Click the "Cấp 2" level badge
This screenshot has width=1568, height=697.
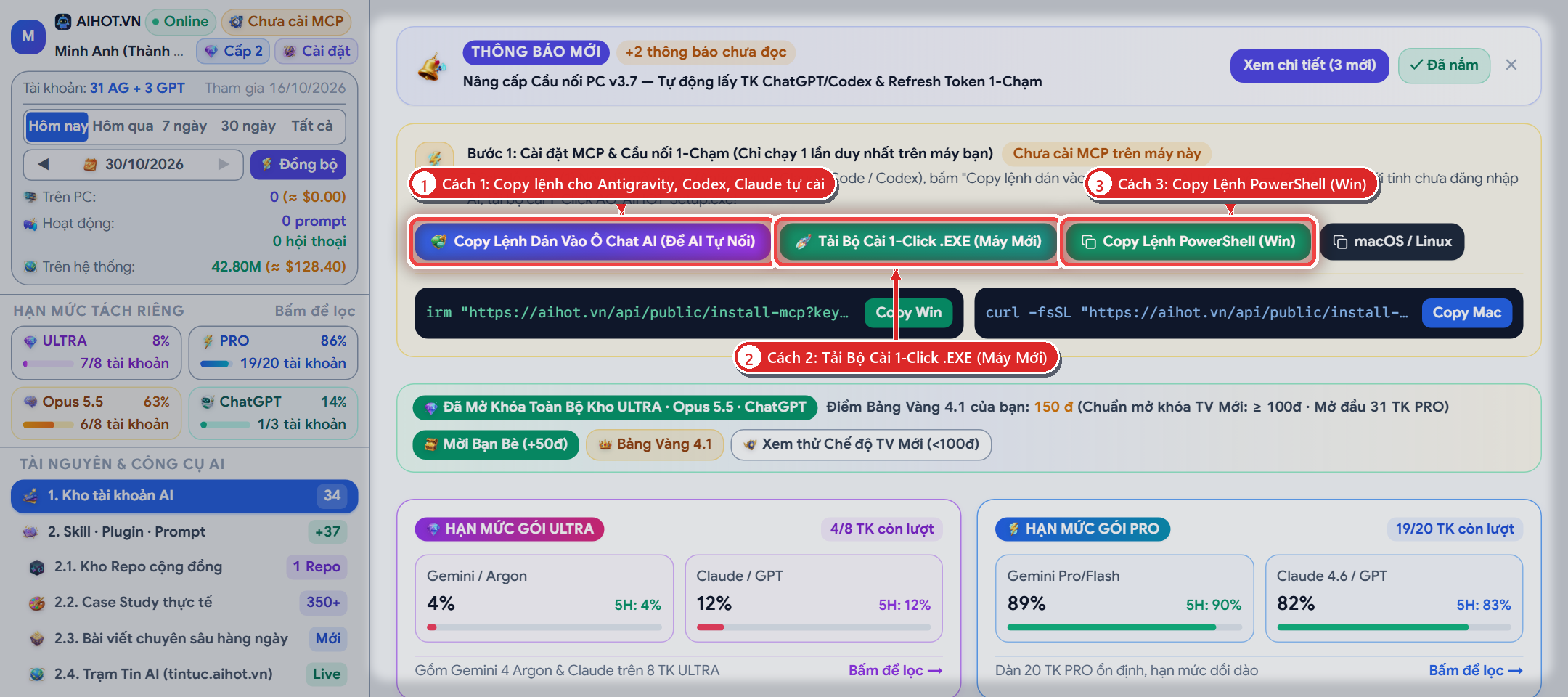(234, 51)
